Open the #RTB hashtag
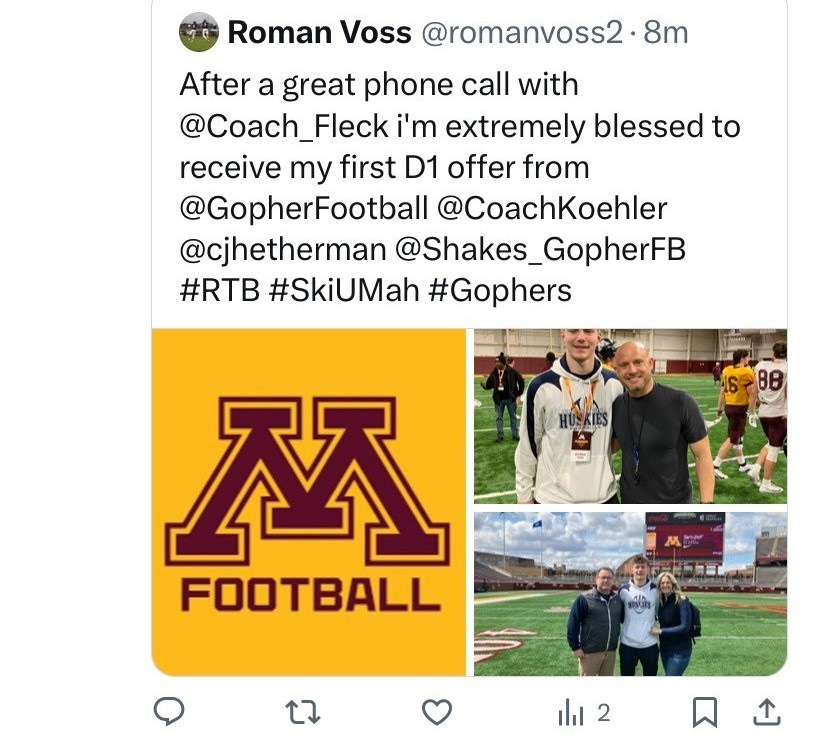Image resolution: width=828 pixels, height=739 pixels. 220,291
